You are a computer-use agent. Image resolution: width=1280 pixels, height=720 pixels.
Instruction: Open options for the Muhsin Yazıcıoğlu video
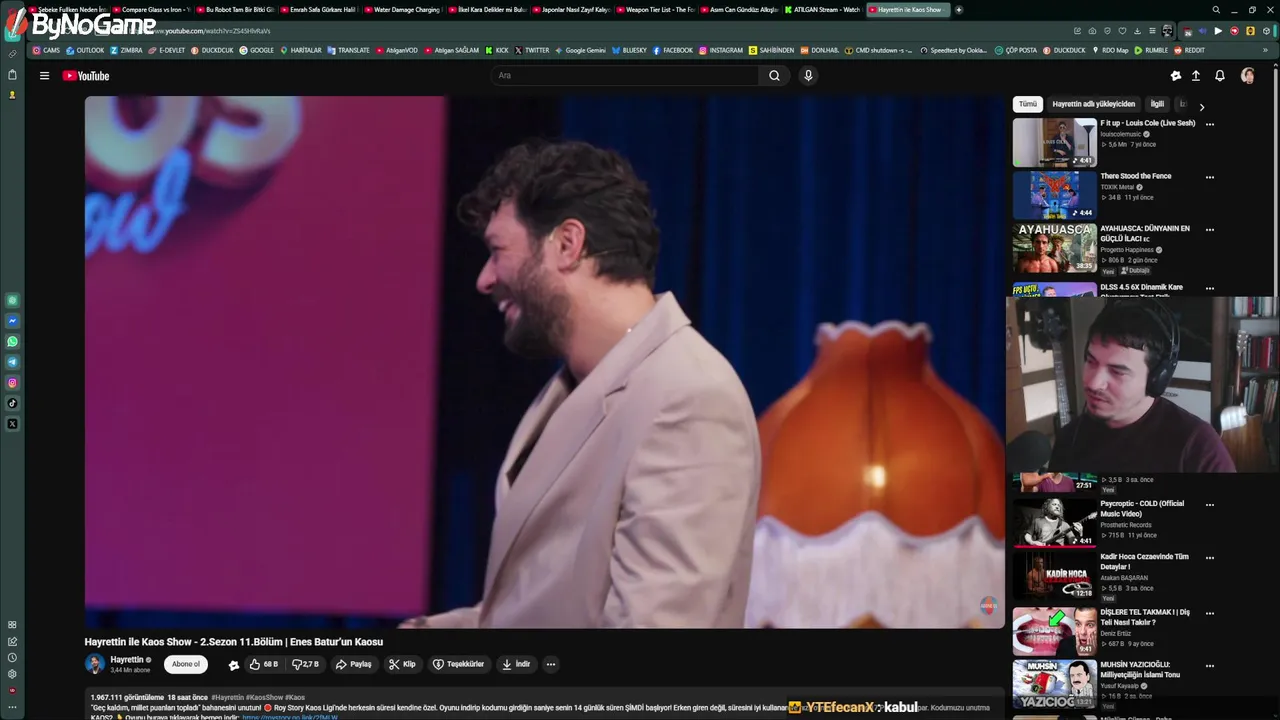coord(1210,666)
